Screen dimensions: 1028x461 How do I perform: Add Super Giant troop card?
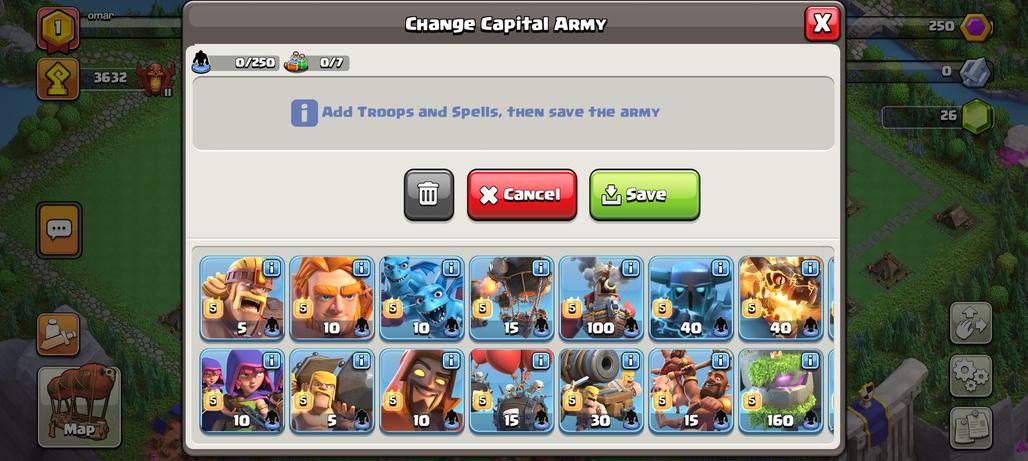pyautogui.click(x=332, y=298)
